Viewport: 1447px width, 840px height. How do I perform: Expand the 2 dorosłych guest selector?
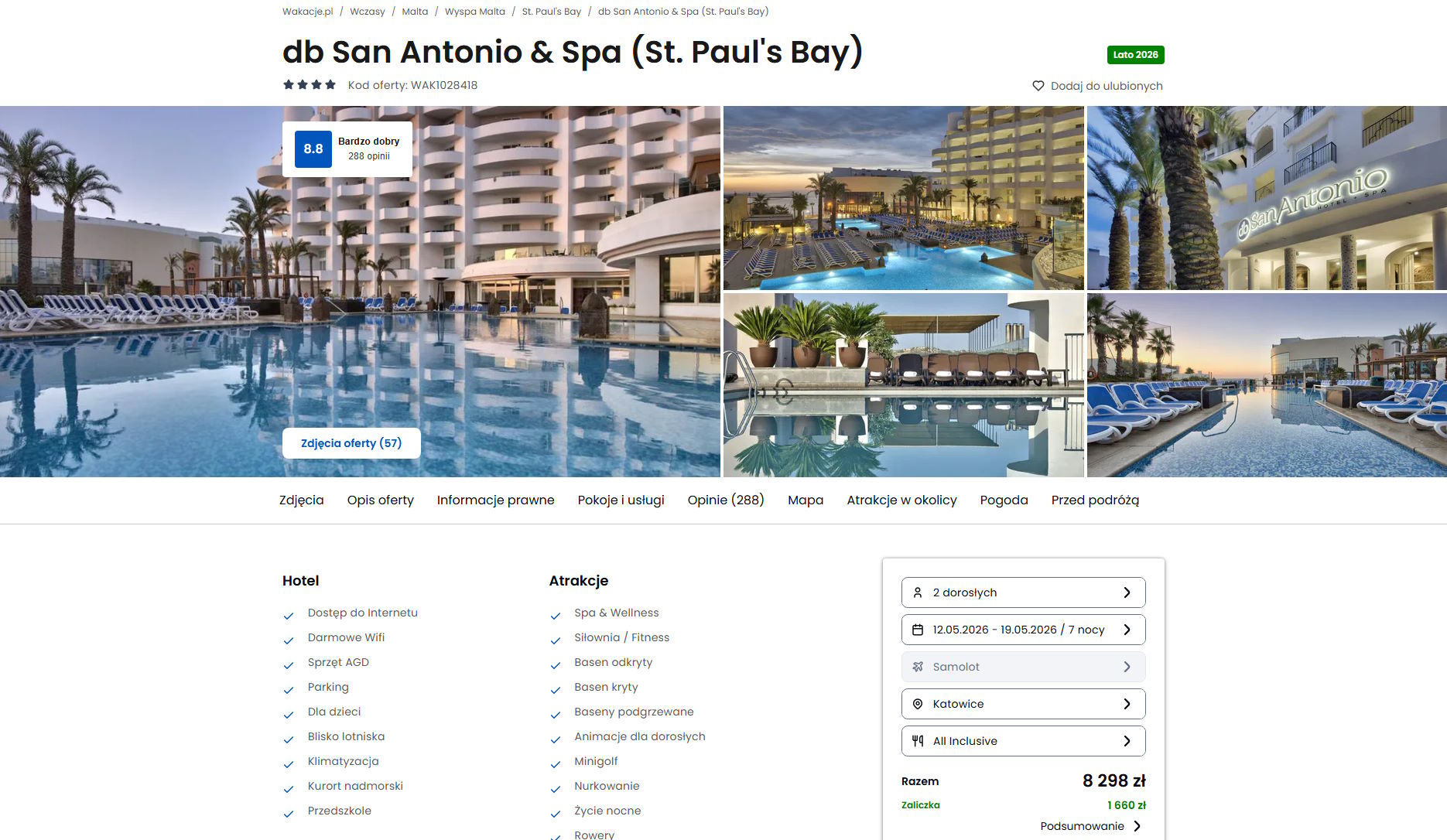pos(1023,592)
